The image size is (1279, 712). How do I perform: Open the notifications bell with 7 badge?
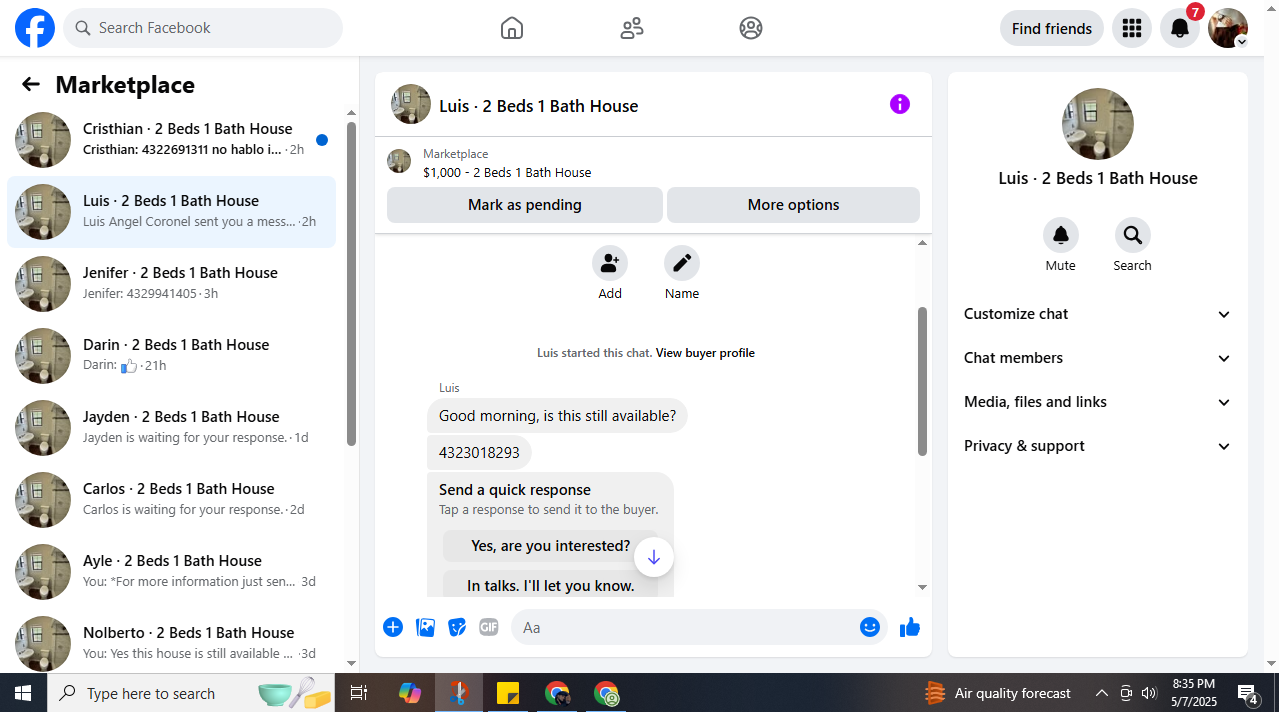coord(1180,28)
